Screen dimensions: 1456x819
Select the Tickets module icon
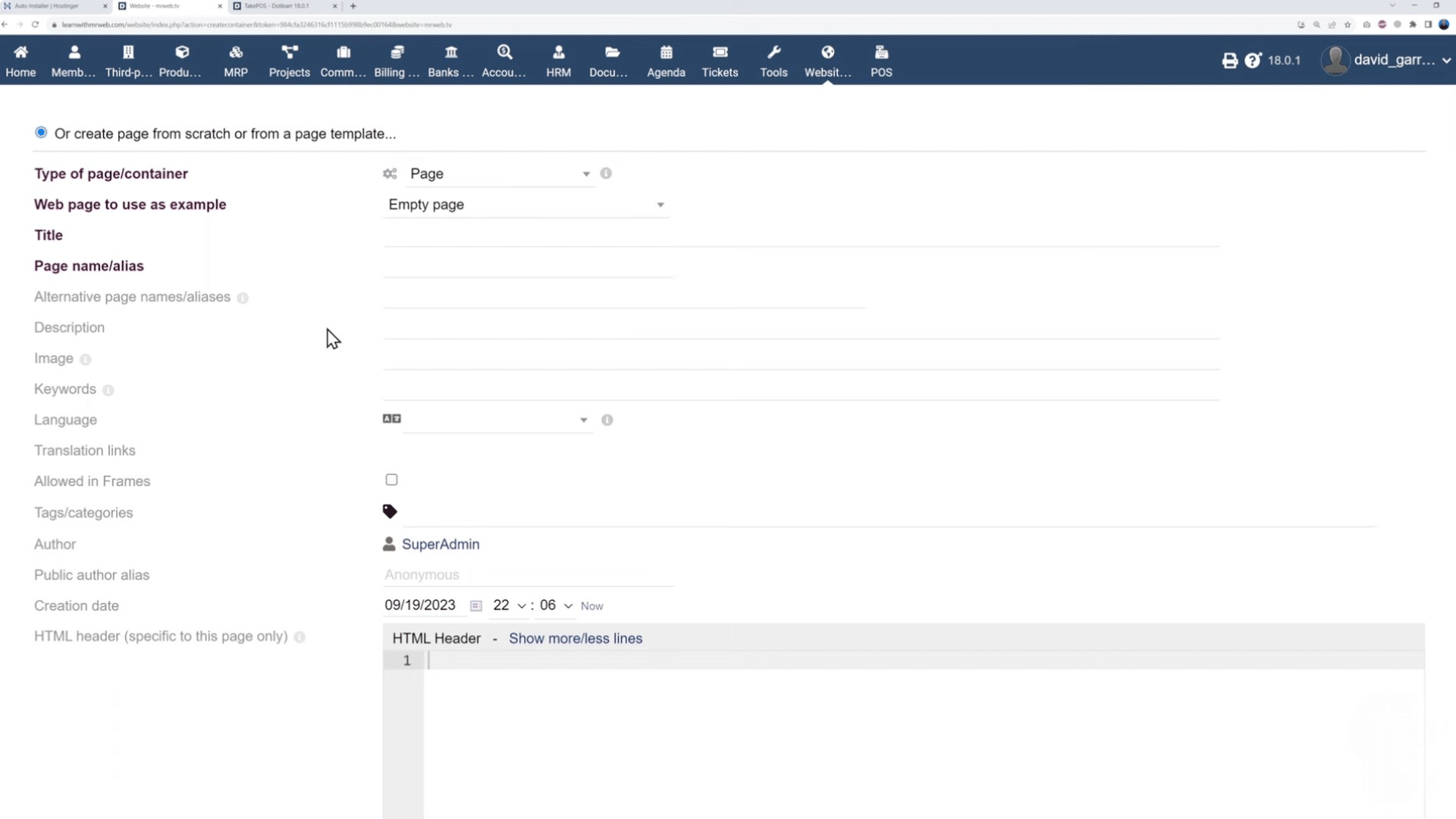click(x=719, y=61)
